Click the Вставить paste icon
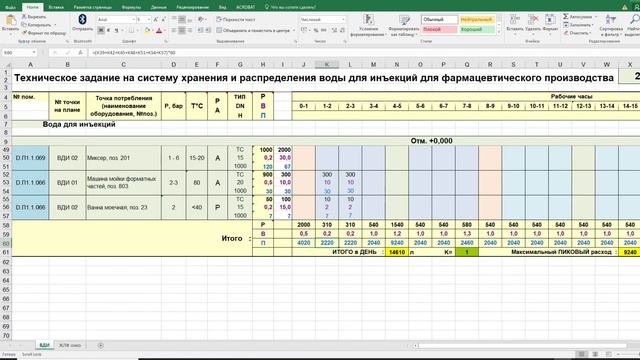 [10, 20]
